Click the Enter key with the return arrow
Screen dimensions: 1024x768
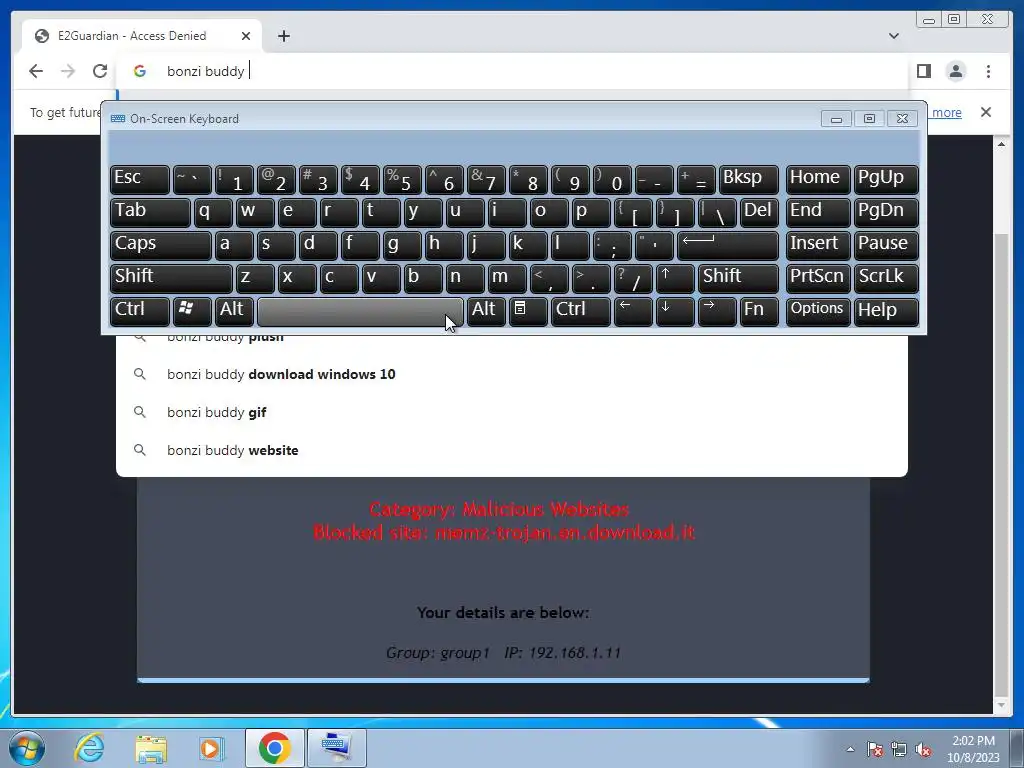pos(728,245)
